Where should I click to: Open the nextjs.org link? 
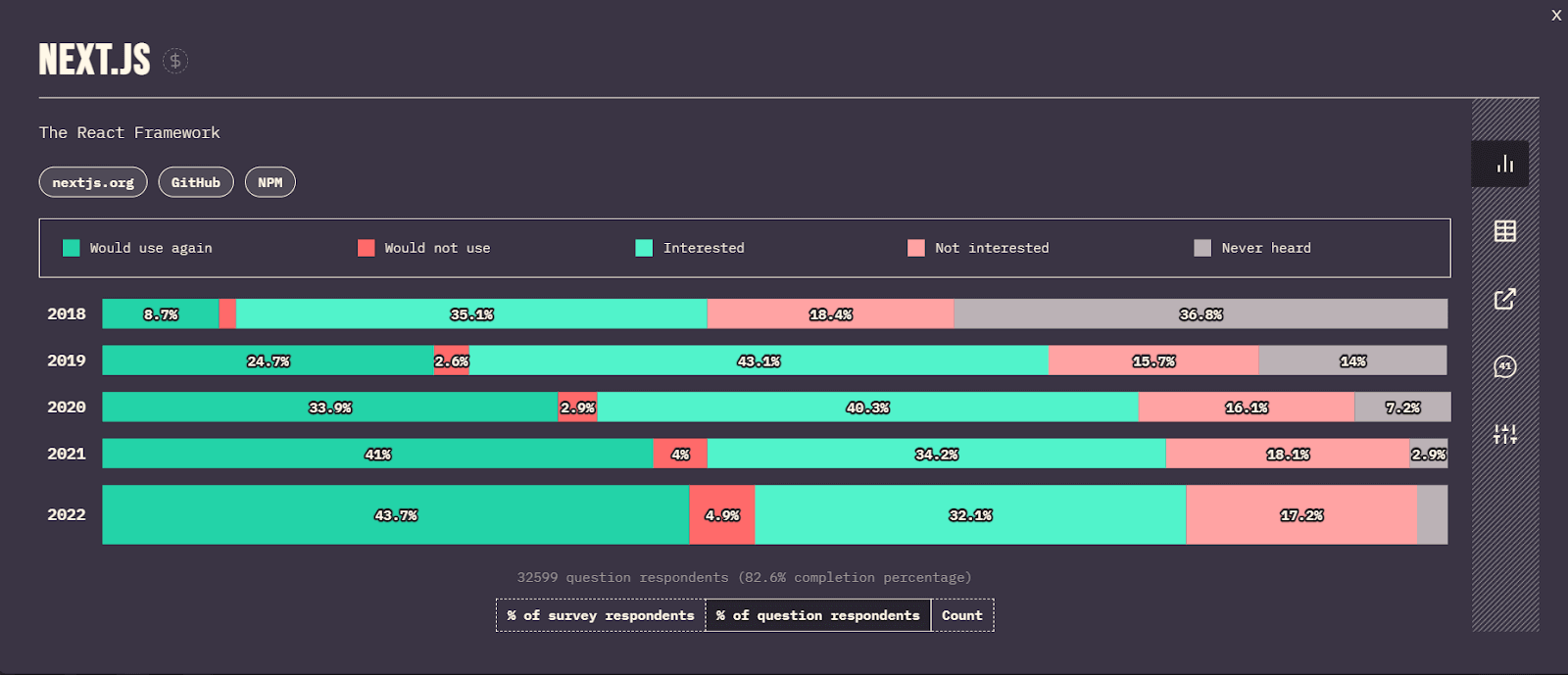click(93, 182)
